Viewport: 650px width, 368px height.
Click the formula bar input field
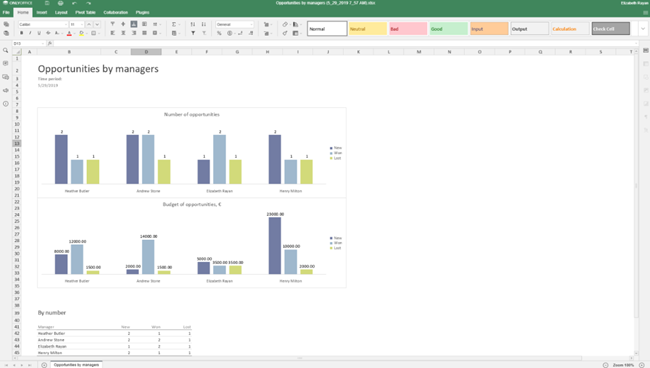[x=345, y=43]
